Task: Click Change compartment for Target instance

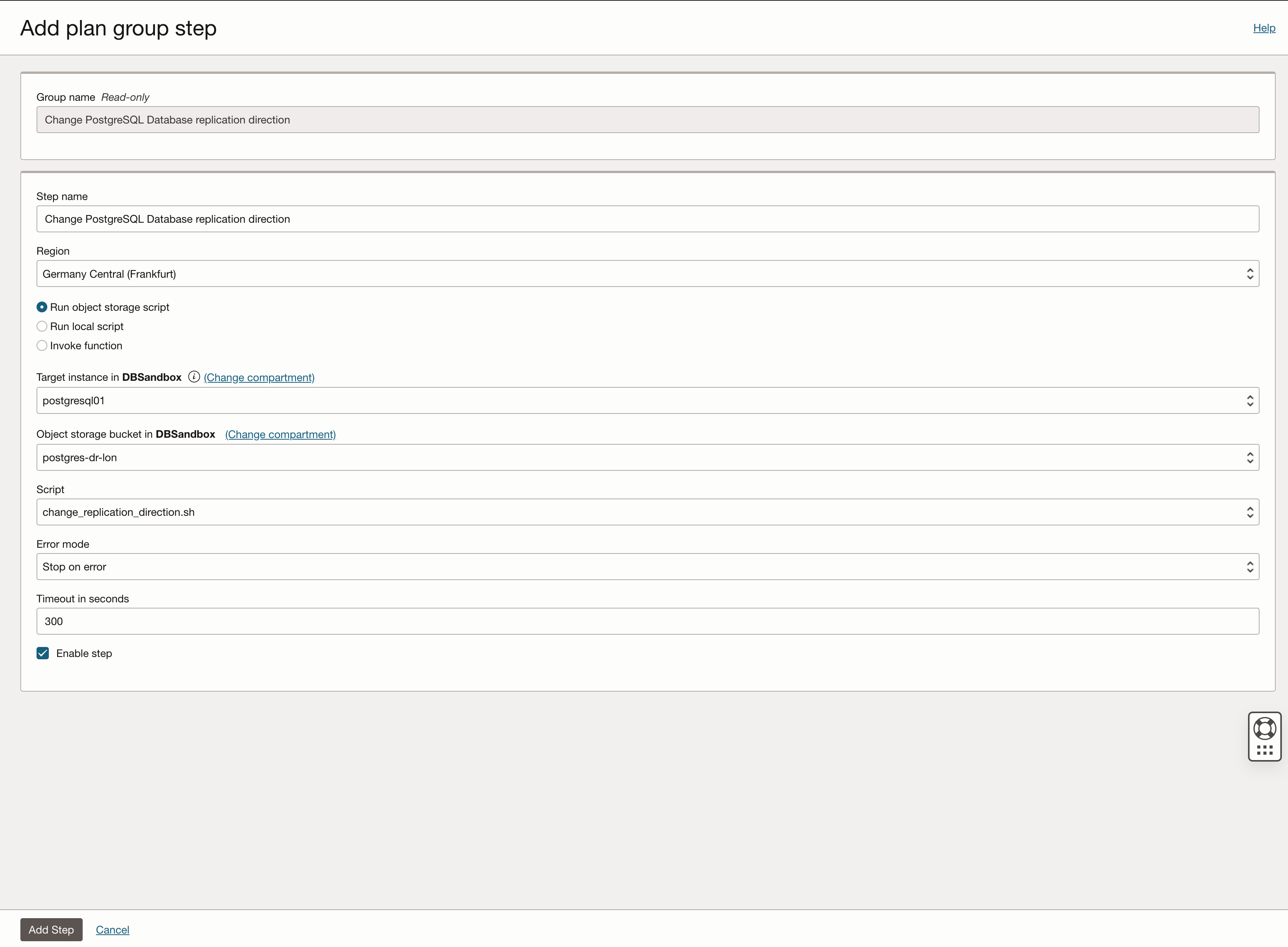Action: click(259, 377)
